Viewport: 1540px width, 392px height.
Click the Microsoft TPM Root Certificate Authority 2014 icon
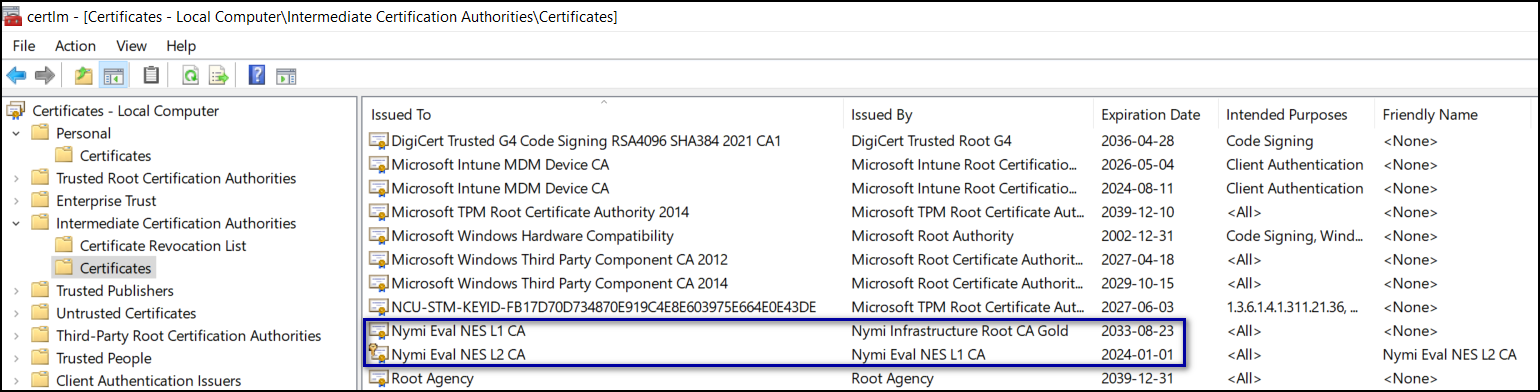click(379, 212)
